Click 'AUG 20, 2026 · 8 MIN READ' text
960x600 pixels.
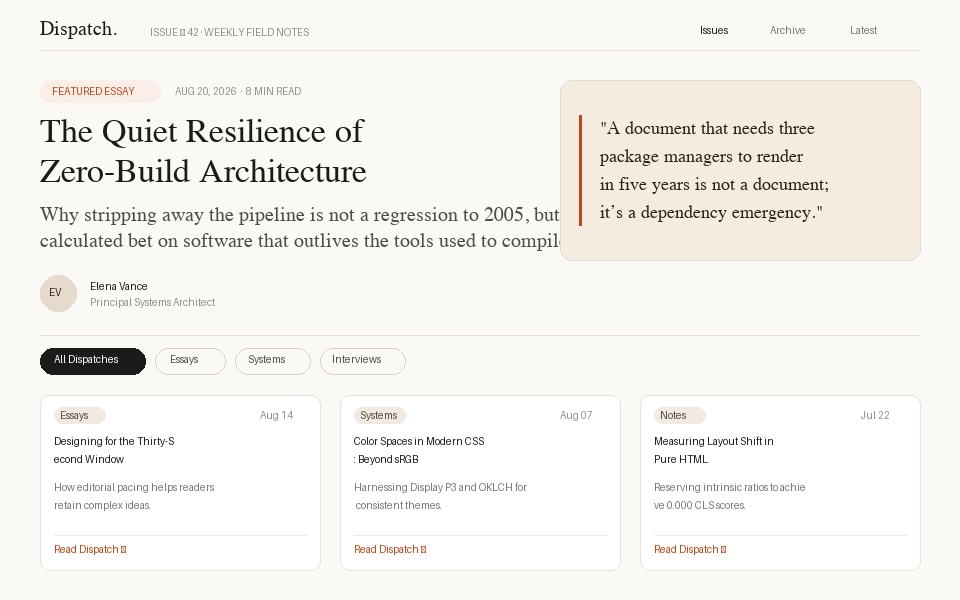point(238,91)
